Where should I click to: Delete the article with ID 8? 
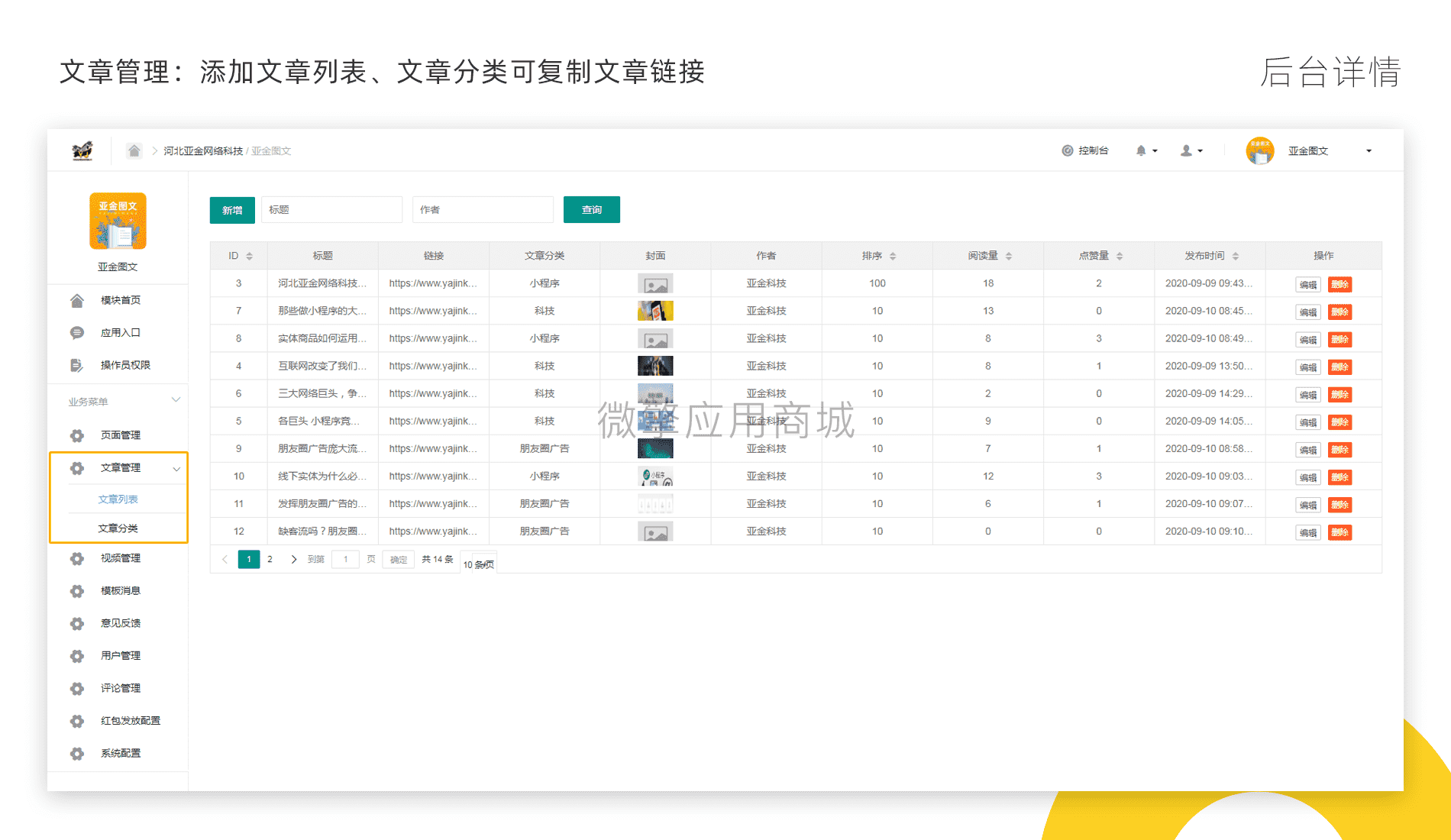pos(1340,340)
